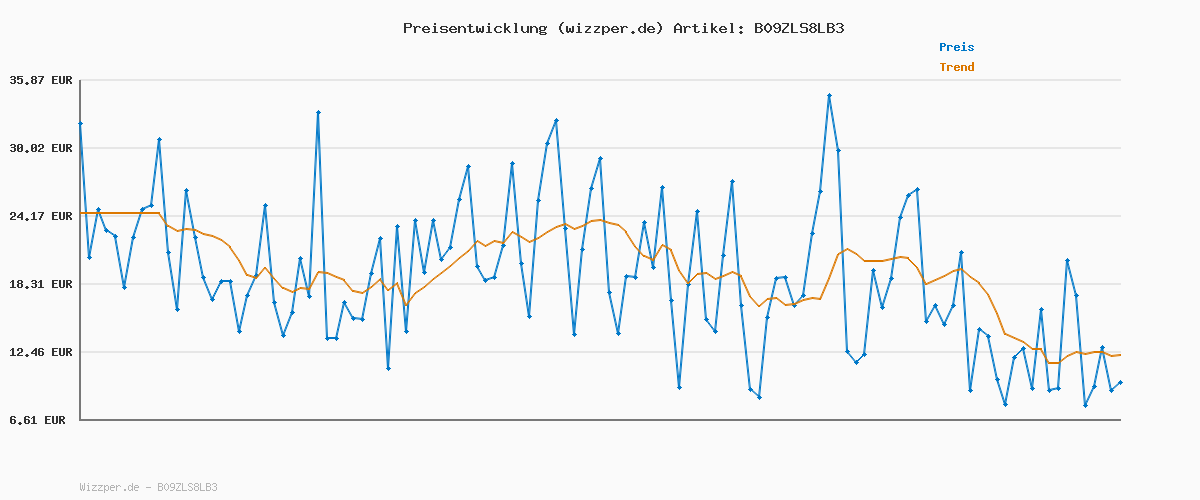1200x500 pixels.
Task: Click the left start of the orange Trend line
Action: tap(81, 213)
